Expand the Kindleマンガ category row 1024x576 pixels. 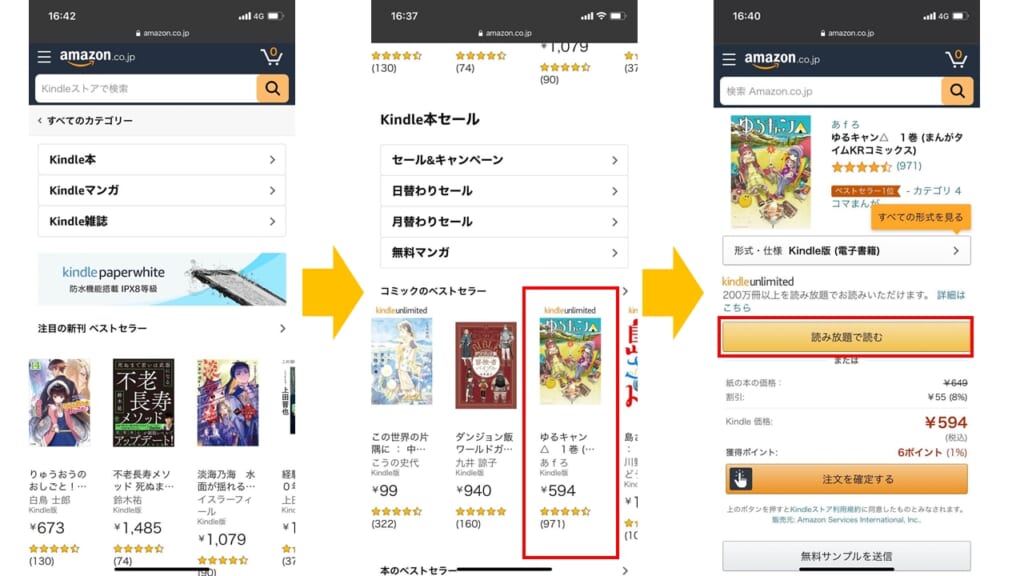coord(161,191)
